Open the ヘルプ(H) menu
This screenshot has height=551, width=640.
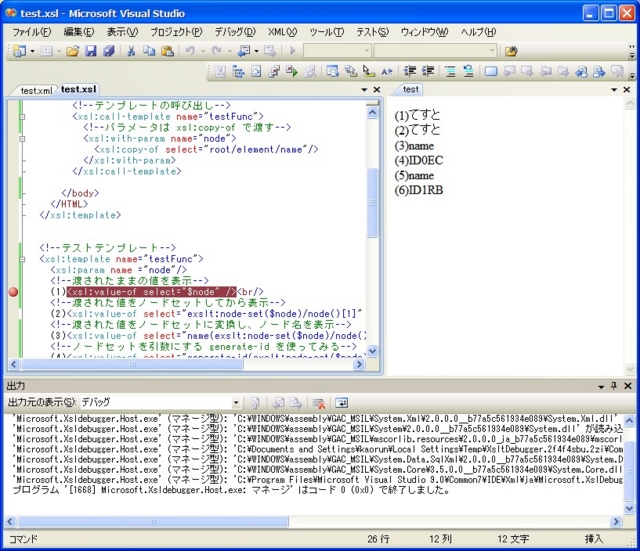478,32
